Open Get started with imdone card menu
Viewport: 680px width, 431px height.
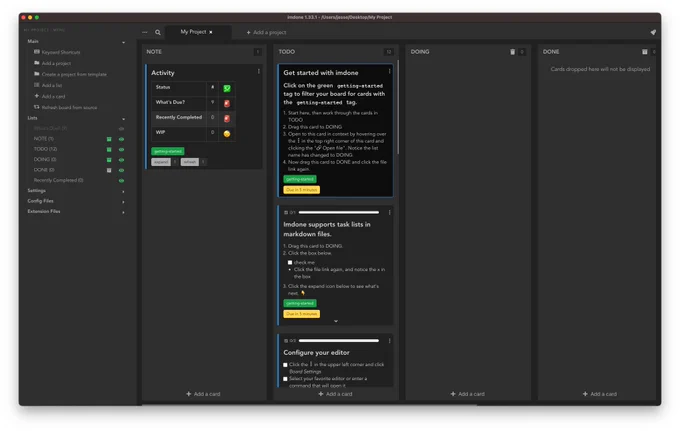389,72
